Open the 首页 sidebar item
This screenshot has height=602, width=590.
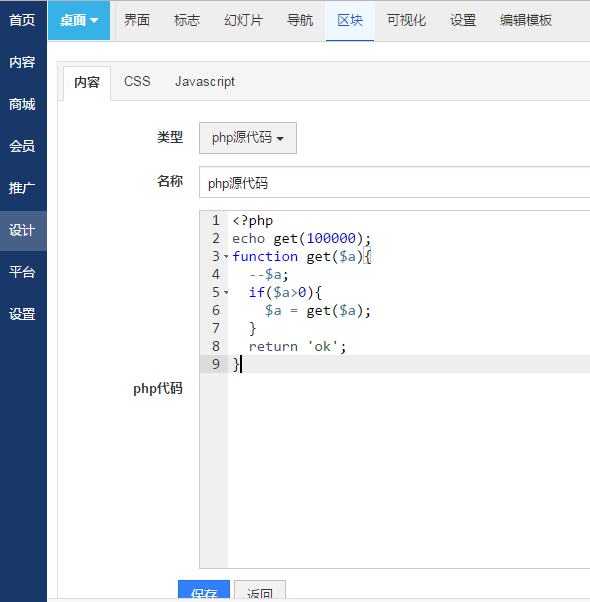coord(23,20)
